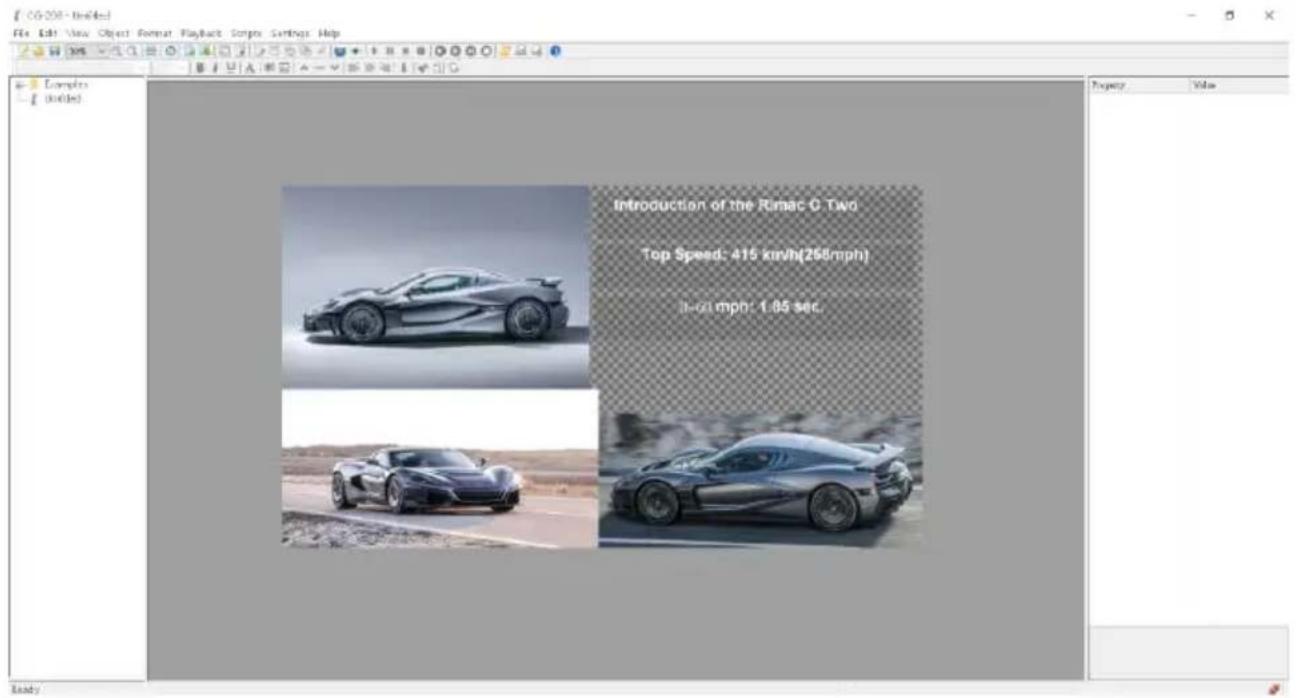Screen dimensions: 1298x698
Task: Click the font name box in formatting toolbar
Action: click(x=81, y=67)
